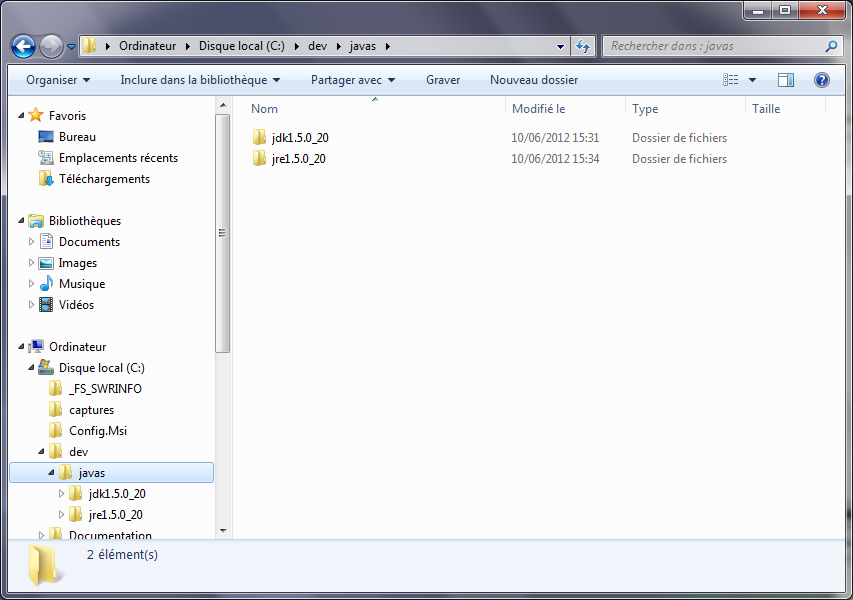Click the search field Rechercher dans javas
Image resolution: width=853 pixels, height=600 pixels.
(x=715, y=46)
